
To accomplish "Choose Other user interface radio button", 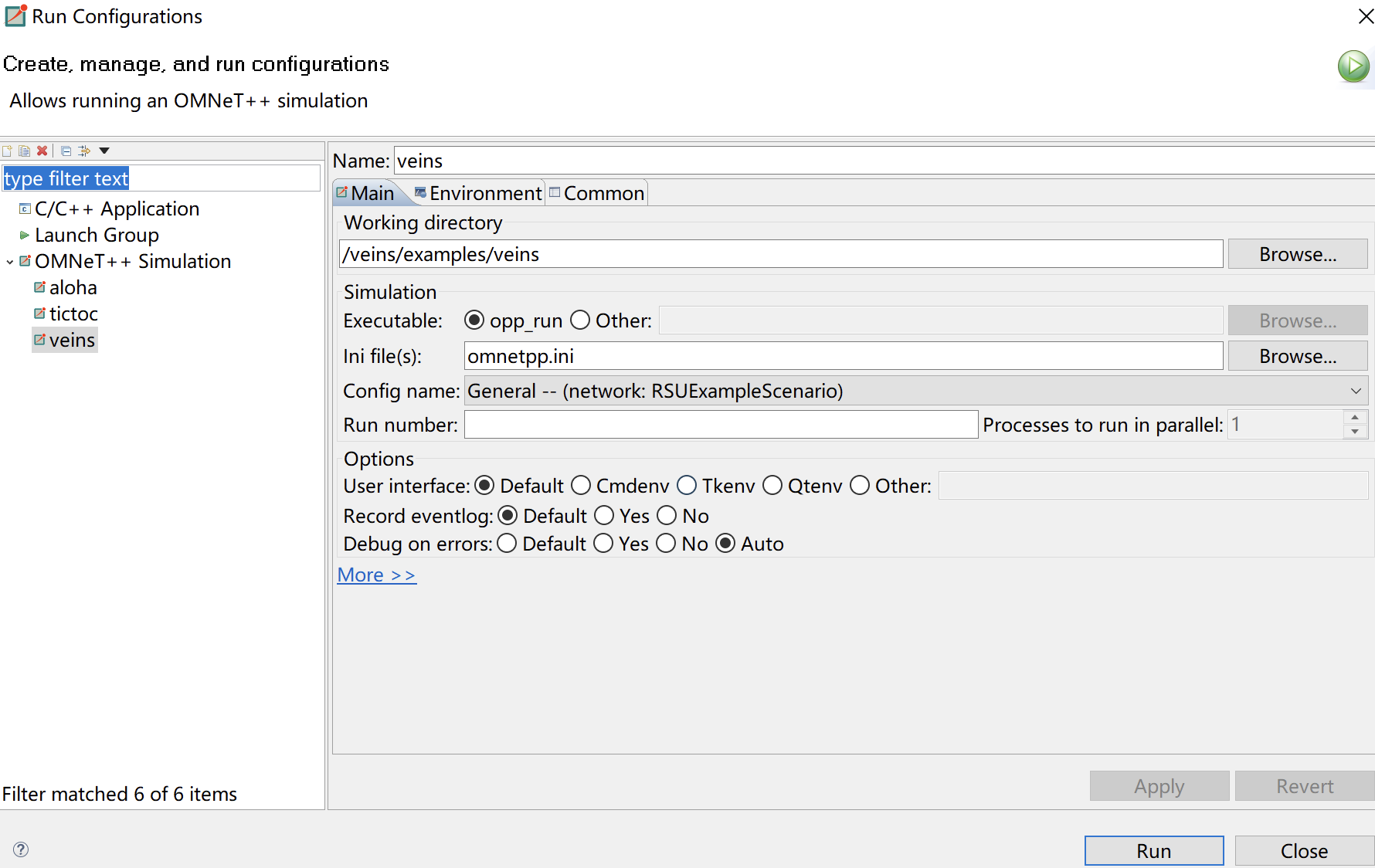I will (x=860, y=486).
